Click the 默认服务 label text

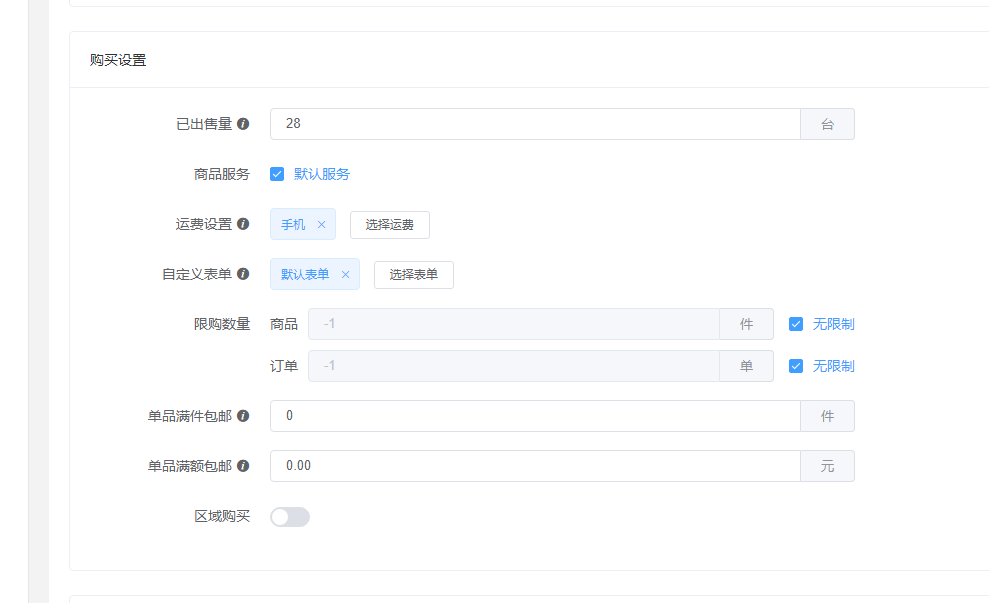[322, 174]
